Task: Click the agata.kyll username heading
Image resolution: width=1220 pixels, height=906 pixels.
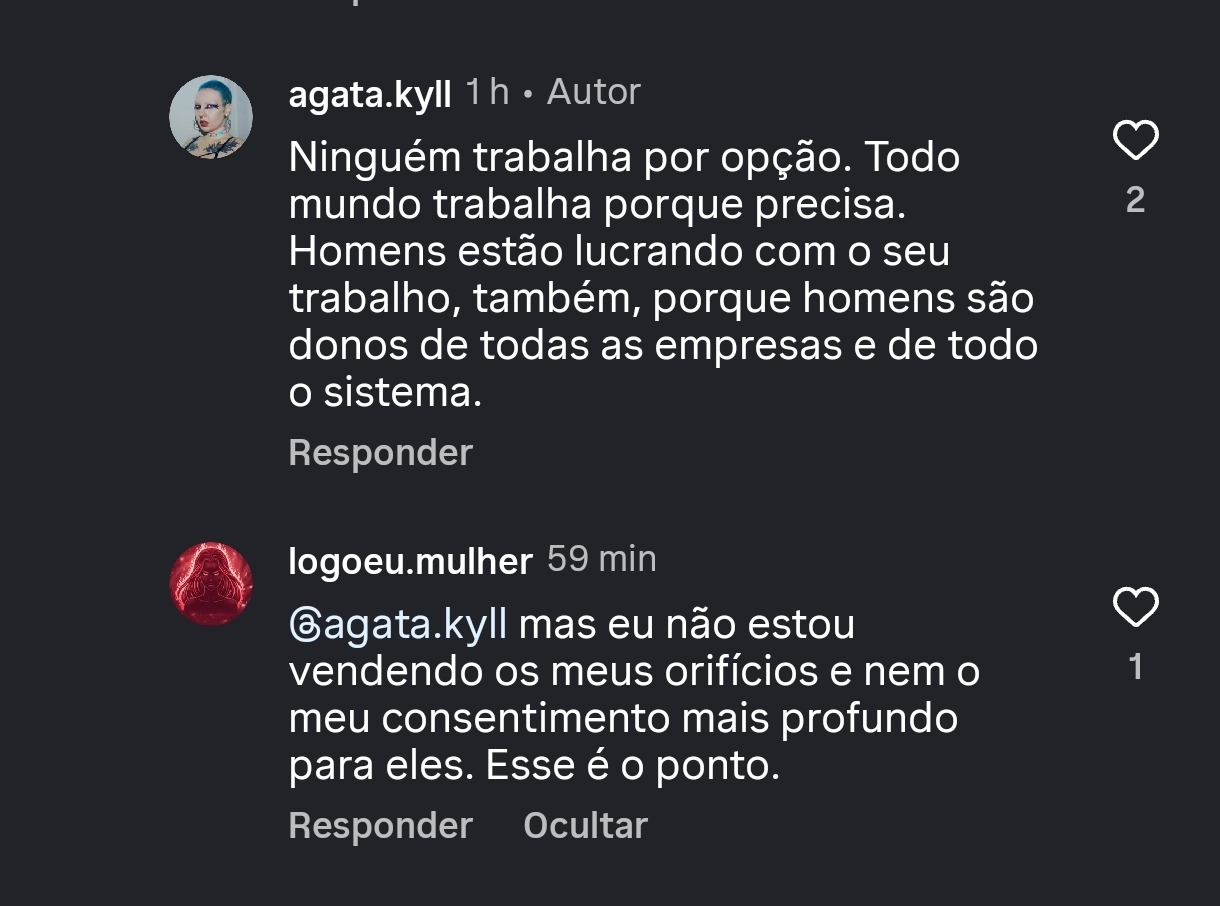Action: click(369, 95)
